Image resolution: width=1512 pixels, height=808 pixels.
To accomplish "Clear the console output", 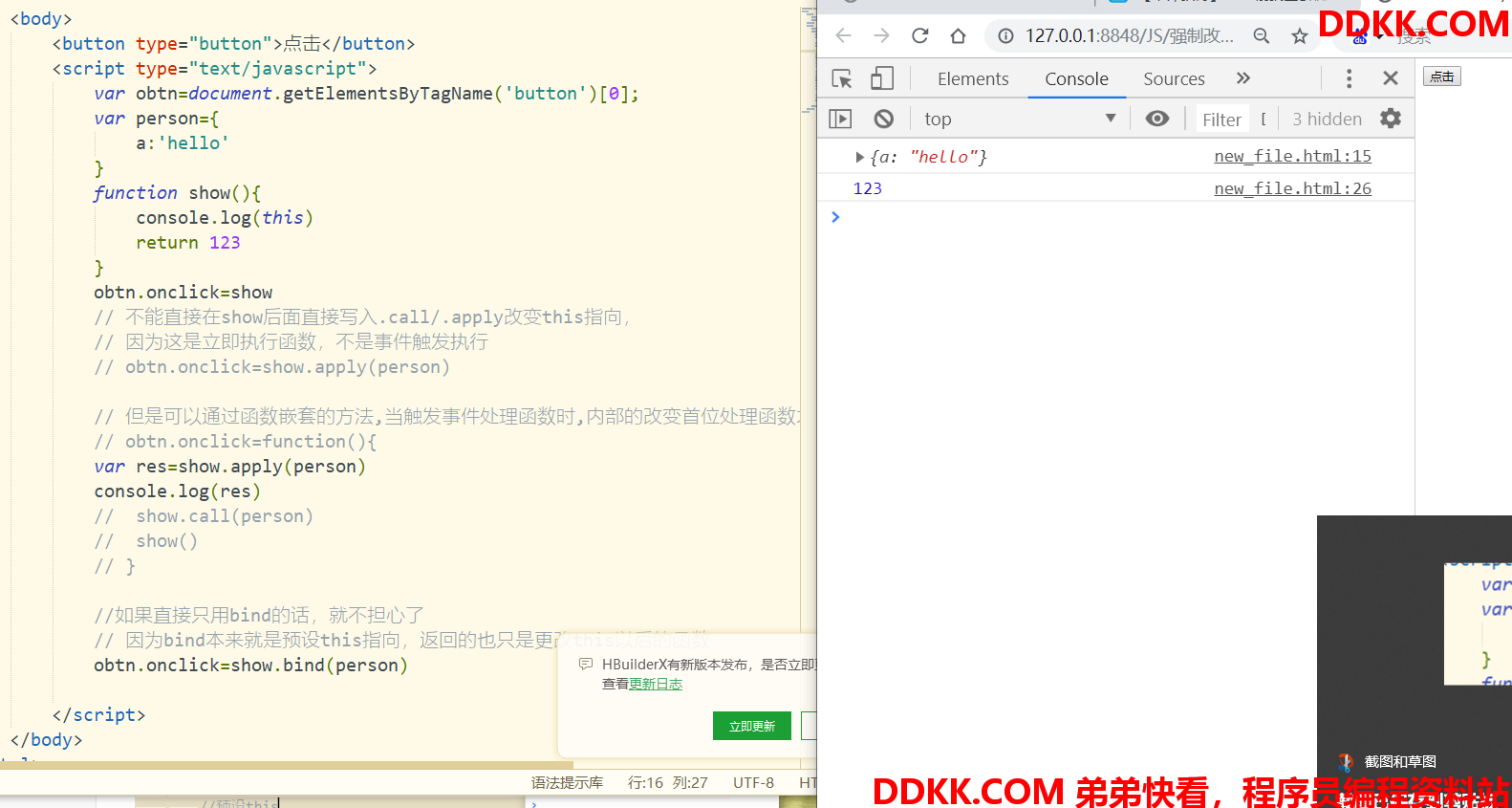I will click(x=884, y=119).
